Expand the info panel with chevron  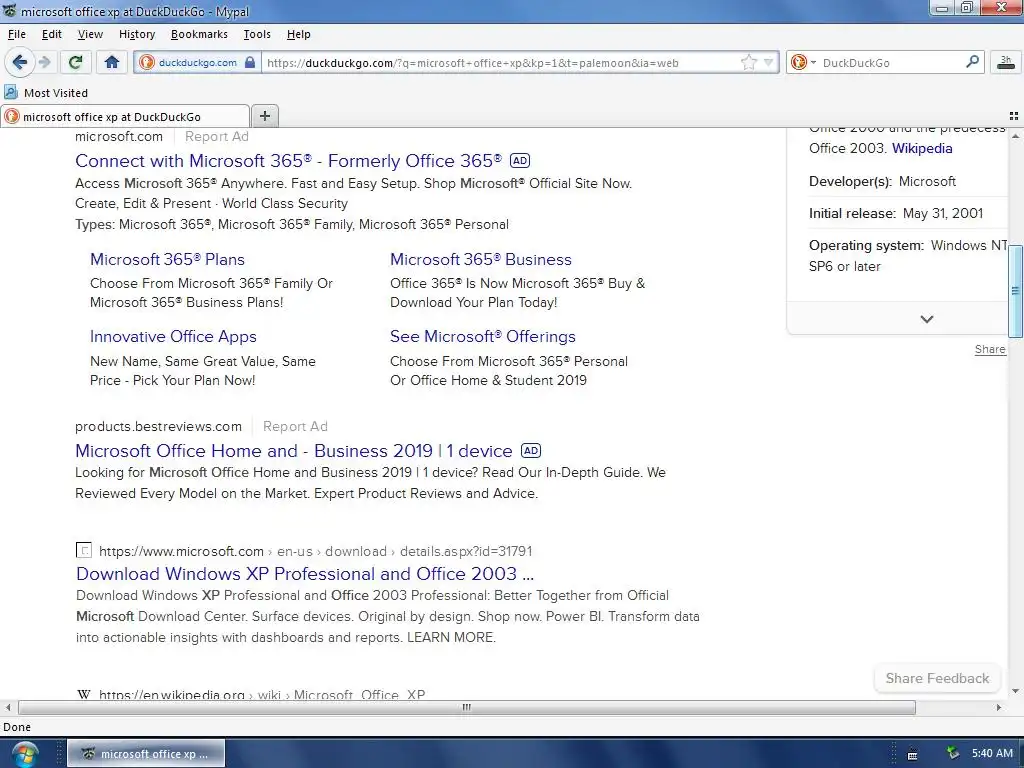click(x=926, y=319)
